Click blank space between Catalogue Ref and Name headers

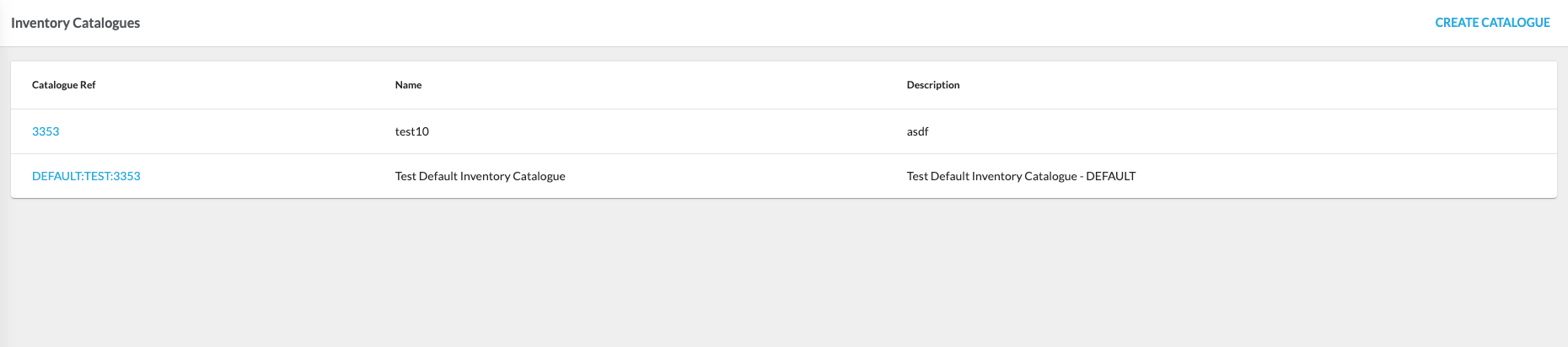click(x=244, y=85)
